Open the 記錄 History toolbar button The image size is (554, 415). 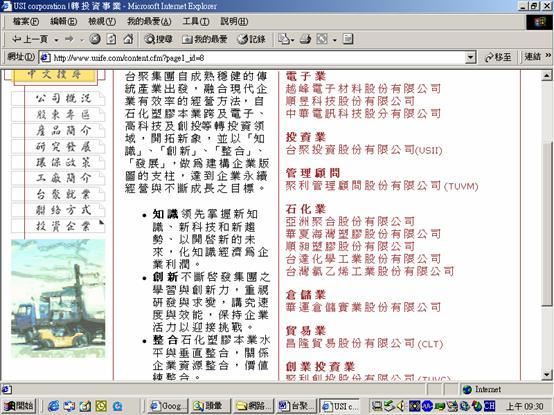coord(252,39)
